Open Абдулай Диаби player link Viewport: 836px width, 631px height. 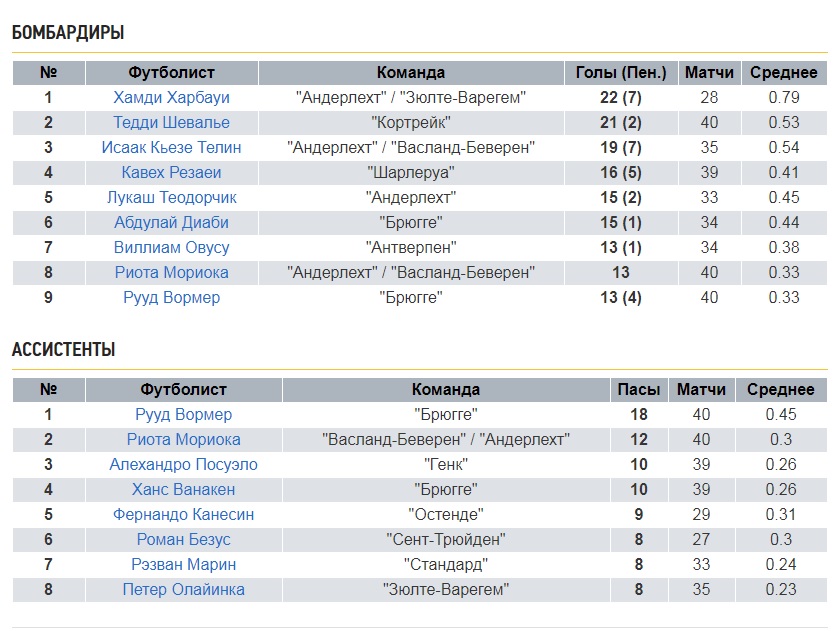(171, 222)
